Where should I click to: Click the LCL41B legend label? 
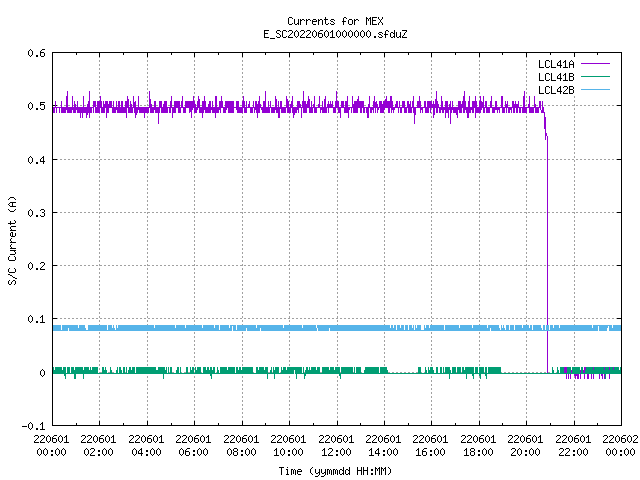pyautogui.click(x=556, y=77)
